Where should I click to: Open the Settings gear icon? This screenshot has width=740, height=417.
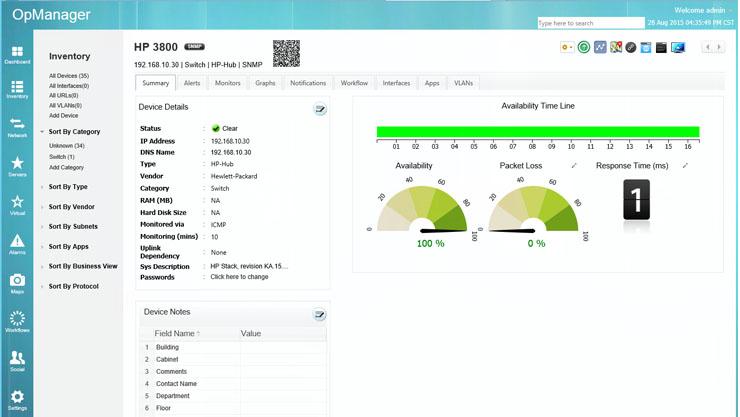click(17, 400)
